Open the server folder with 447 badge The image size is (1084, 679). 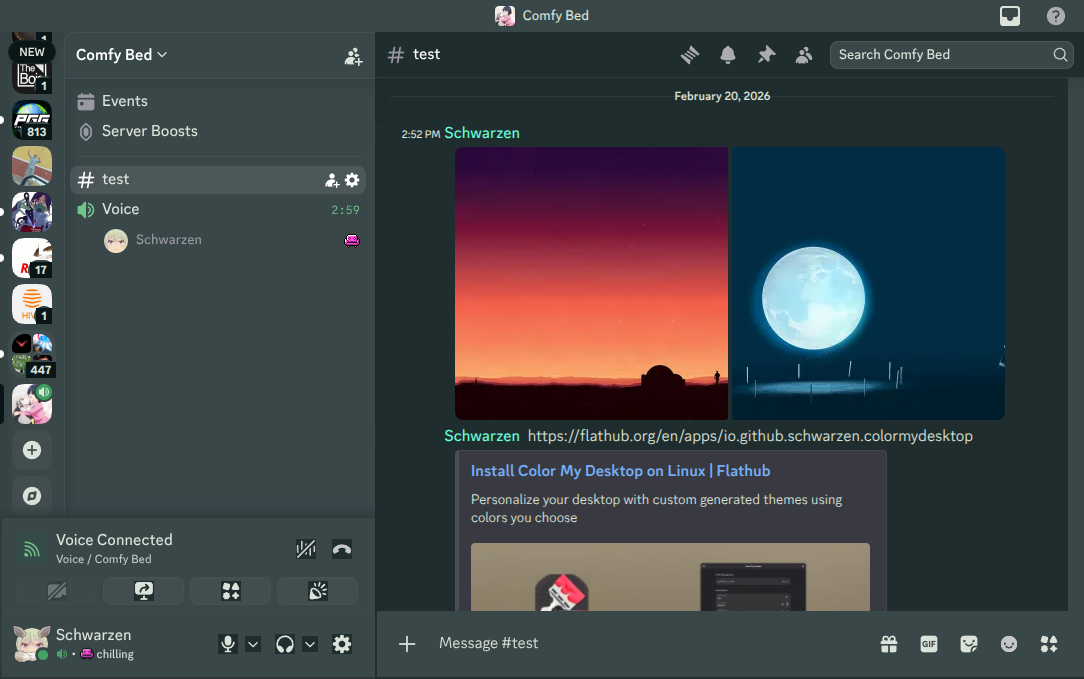32,355
